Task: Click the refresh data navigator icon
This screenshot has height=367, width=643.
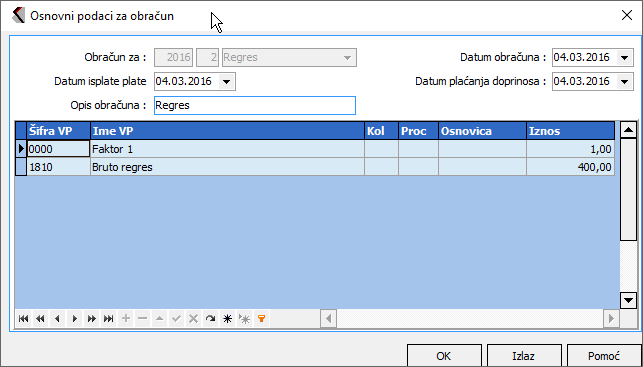Action: coord(210,319)
